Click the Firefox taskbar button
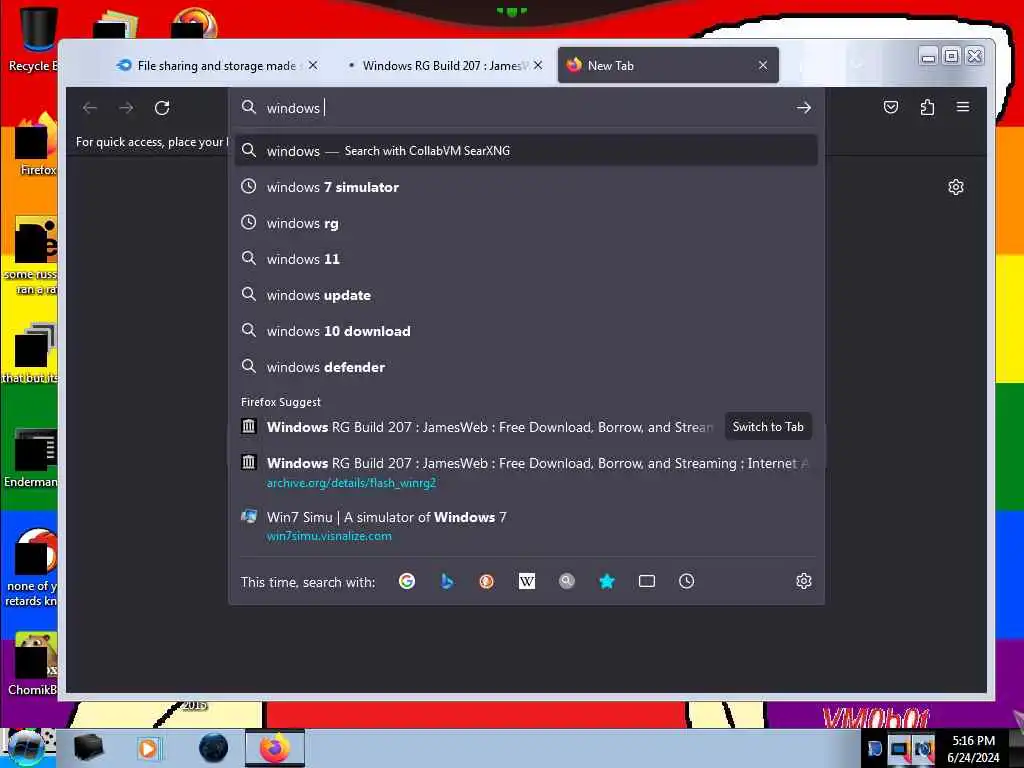 click(274, 748)
